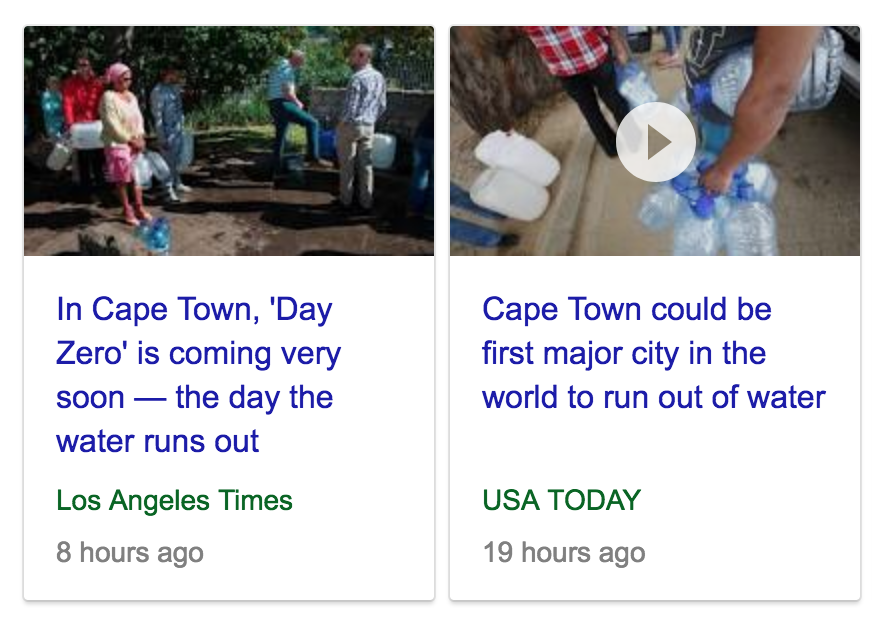
Task: Click the 'water runs out' headline line
Action: click(x=157, y=442)
